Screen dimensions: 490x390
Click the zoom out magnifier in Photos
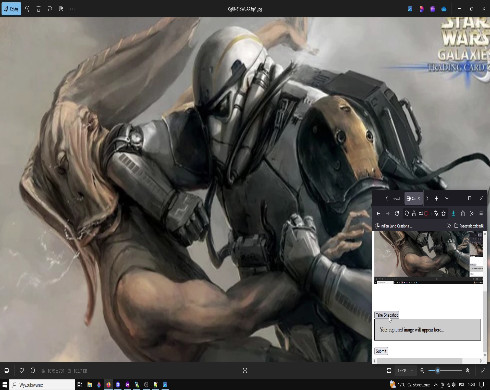[422, 370]
